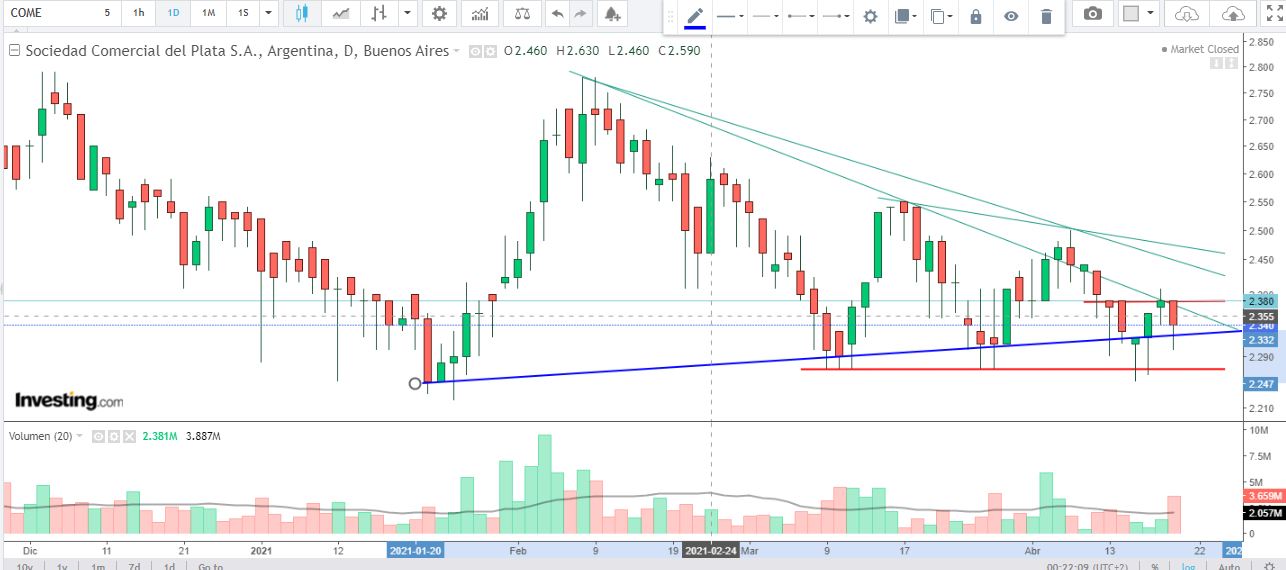Open the line color pencil swatch
This screenshot has height=570, width=1286.
click(695, 16)
